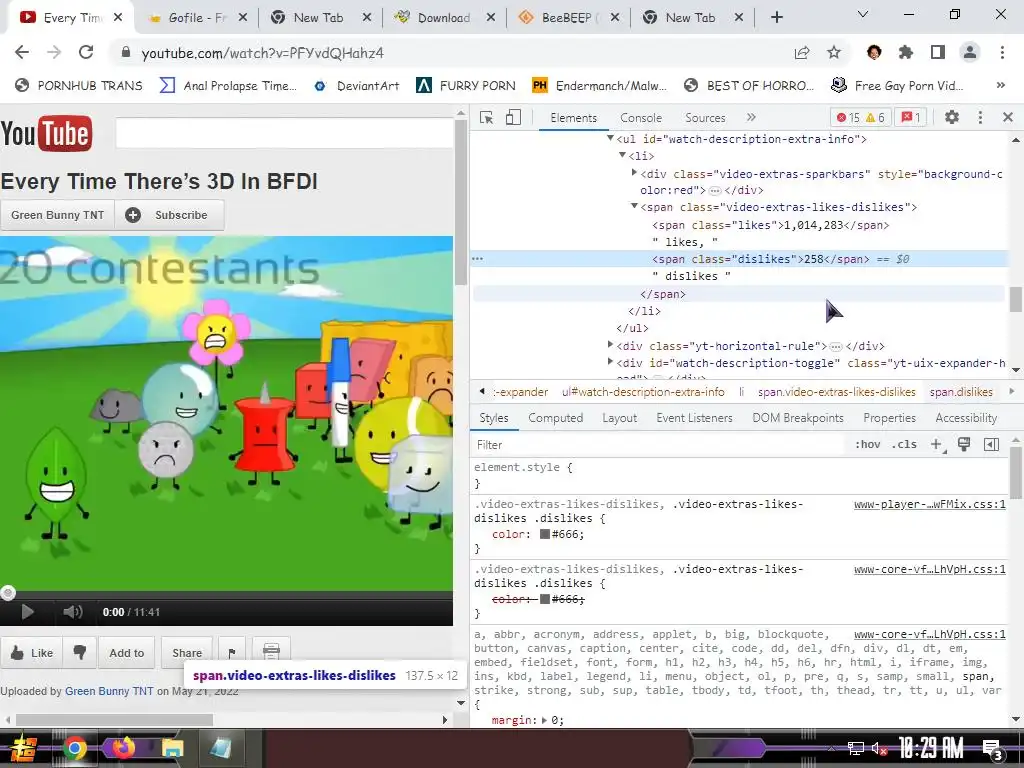The image size is (1024, 768).
Task: Switch to the Console tab
Action: (x=641, y=118)
